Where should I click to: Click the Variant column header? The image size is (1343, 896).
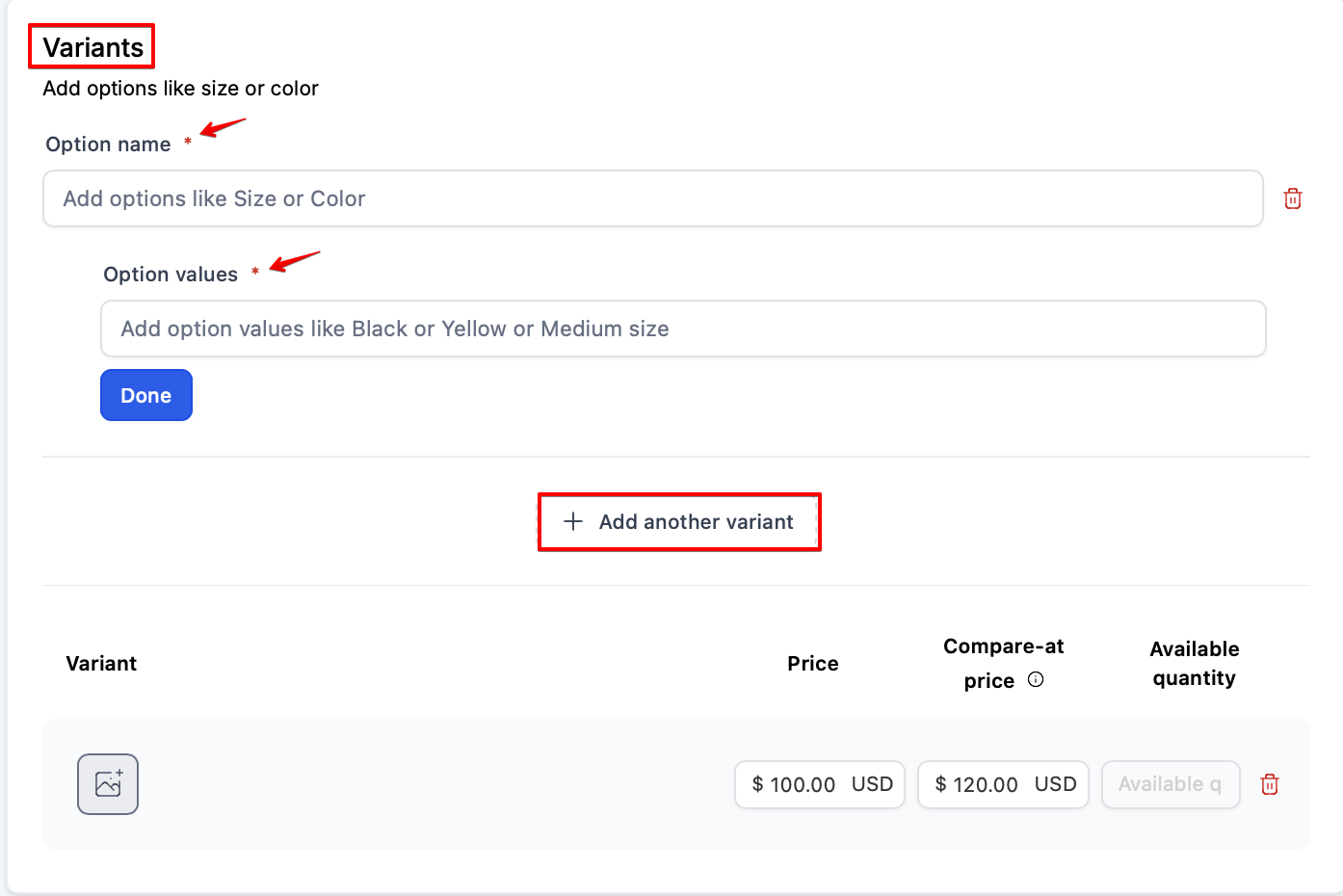pos(101,664)
